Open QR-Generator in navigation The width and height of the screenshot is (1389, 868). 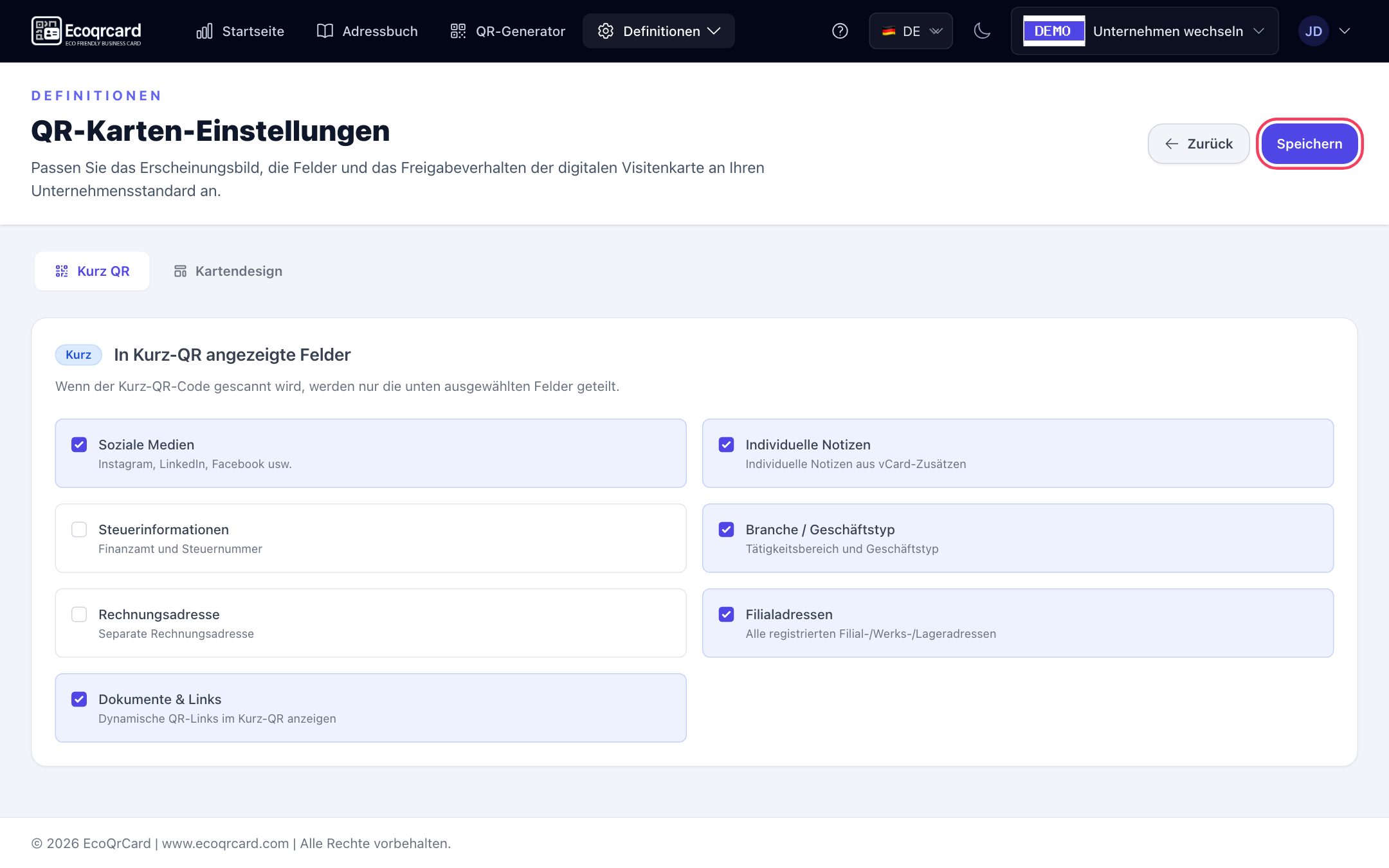pos(508,31)
